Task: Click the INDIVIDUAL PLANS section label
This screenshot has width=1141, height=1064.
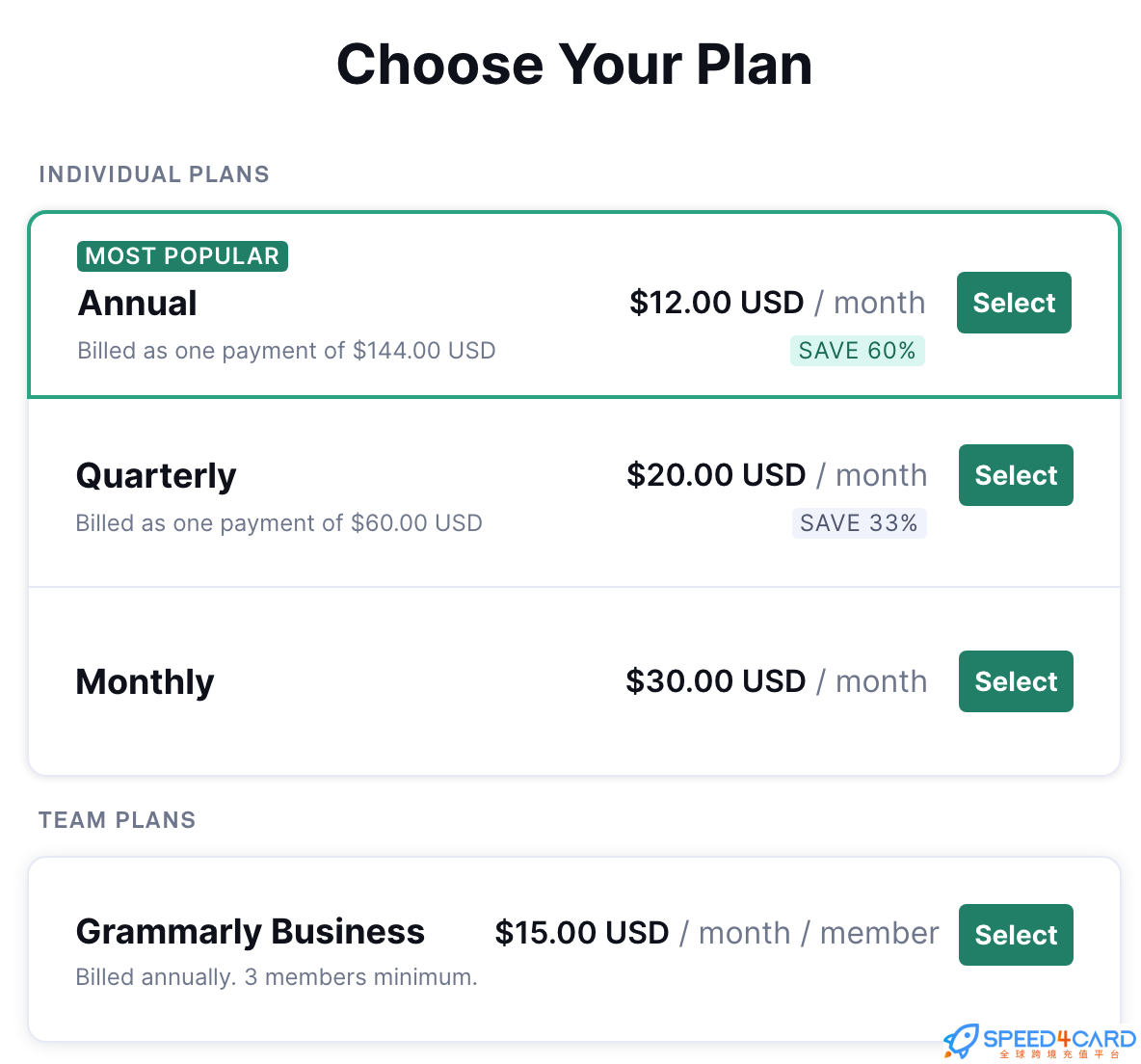Action: click(x=154, y=174)
